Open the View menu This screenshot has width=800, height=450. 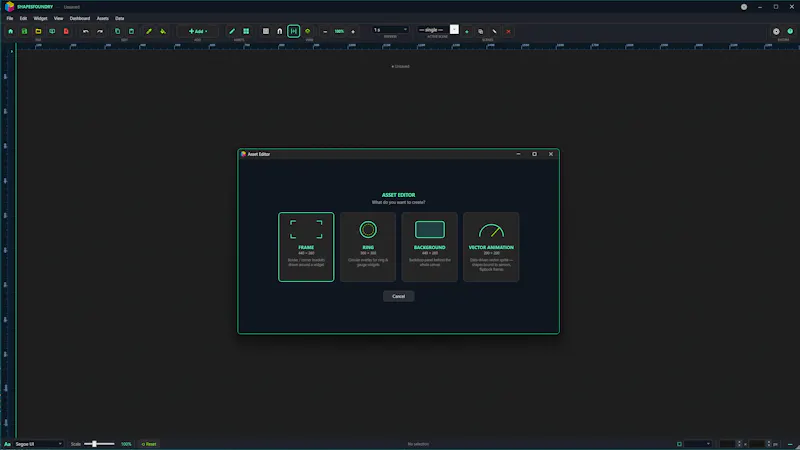coord(59,18)
